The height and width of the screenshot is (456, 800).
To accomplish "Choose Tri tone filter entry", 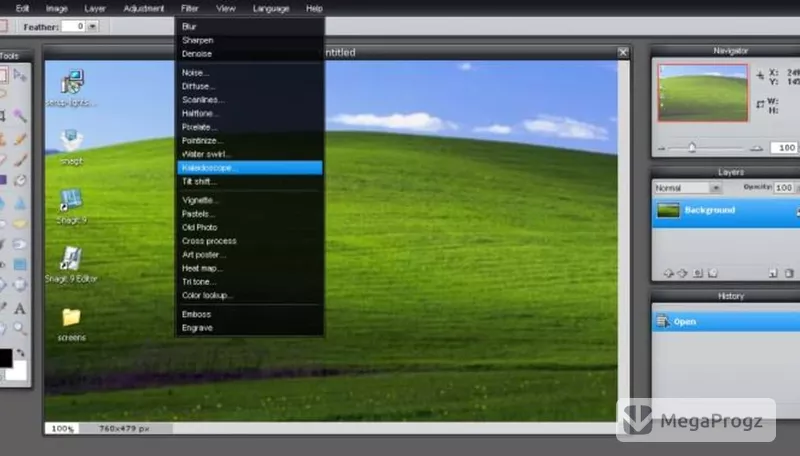I will pos(250,282).
